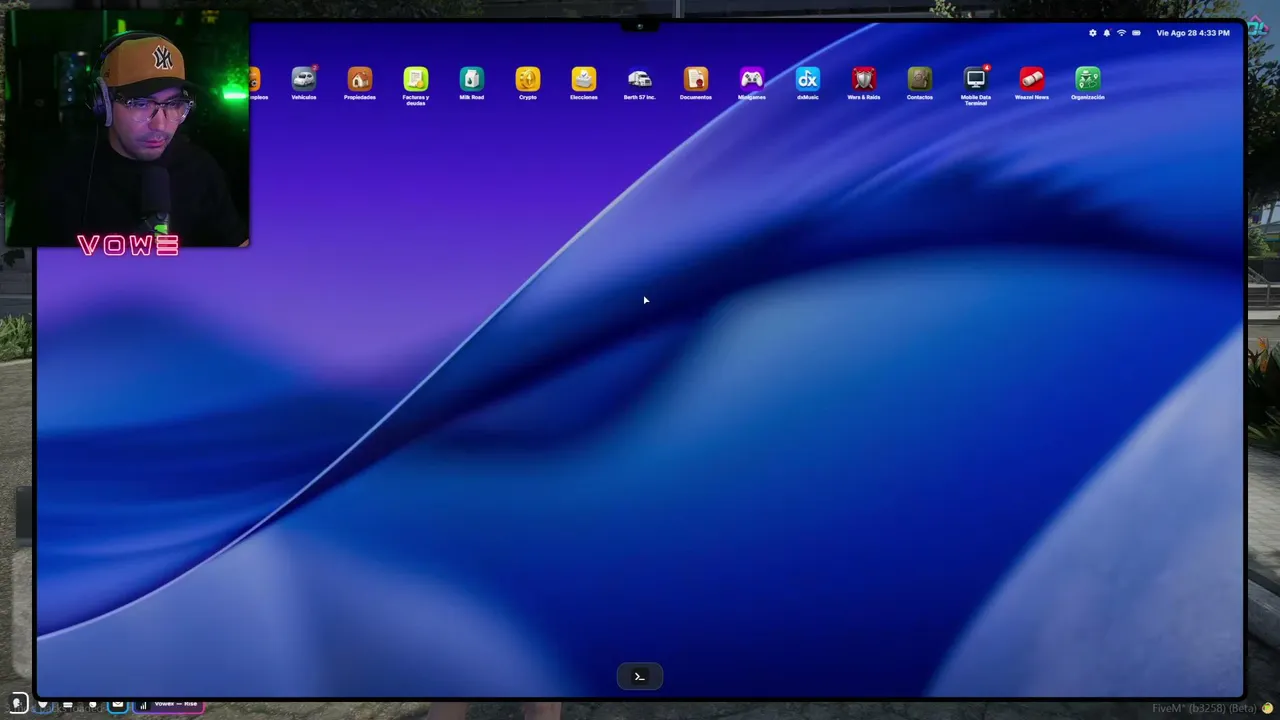Open the Wars & Raids app
Viewport: 1280px width, 720px height.
[x=864, y=79]
